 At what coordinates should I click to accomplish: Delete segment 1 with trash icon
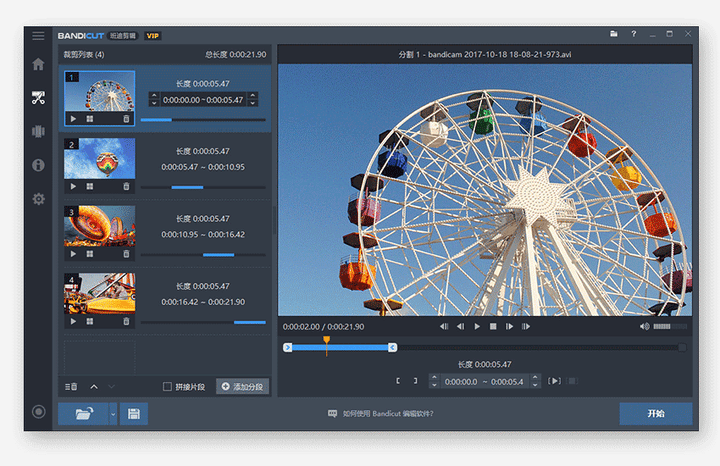[126, 119]
